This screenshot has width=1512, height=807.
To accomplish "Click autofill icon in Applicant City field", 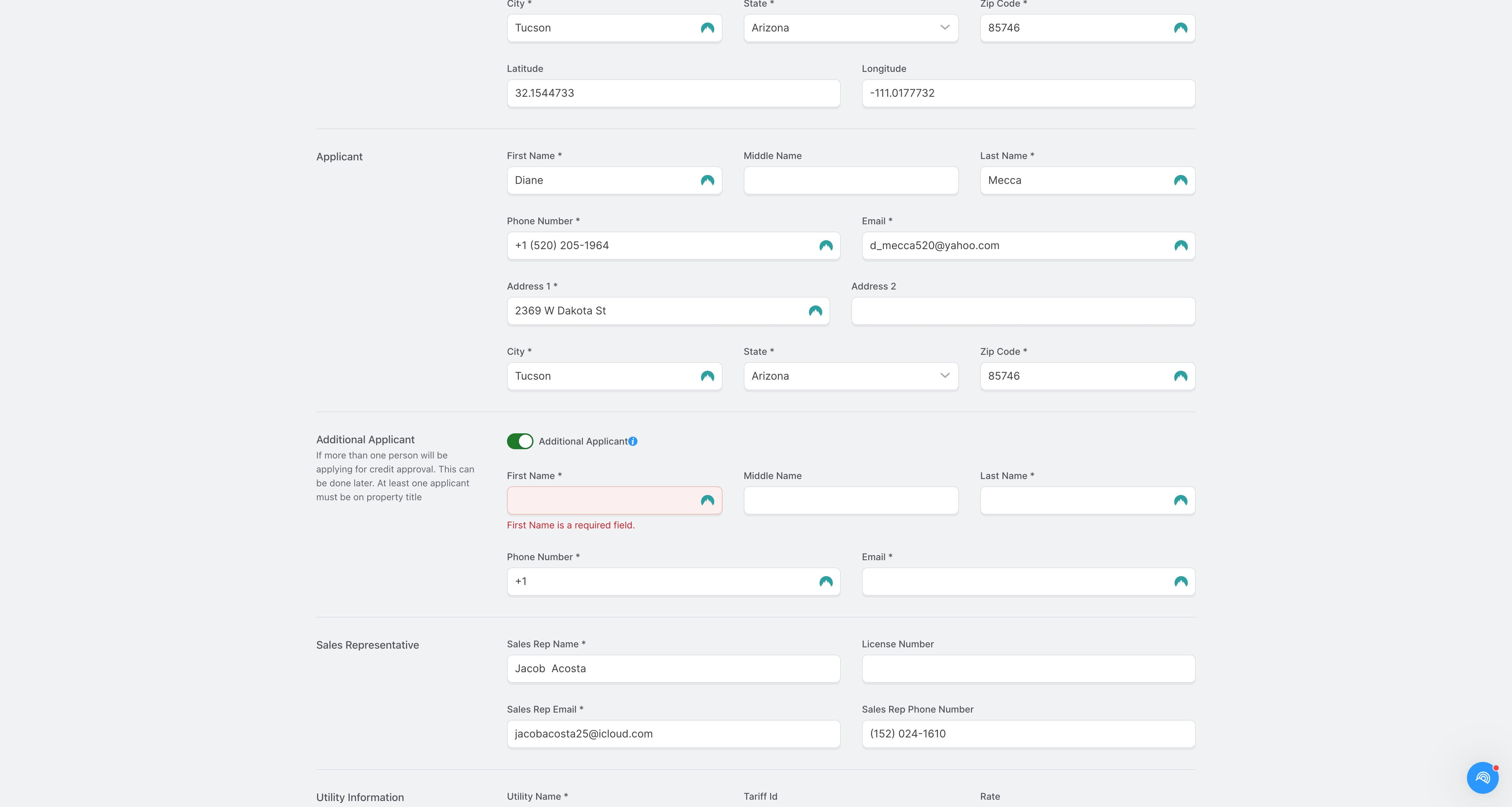I will tap(707, 376).
